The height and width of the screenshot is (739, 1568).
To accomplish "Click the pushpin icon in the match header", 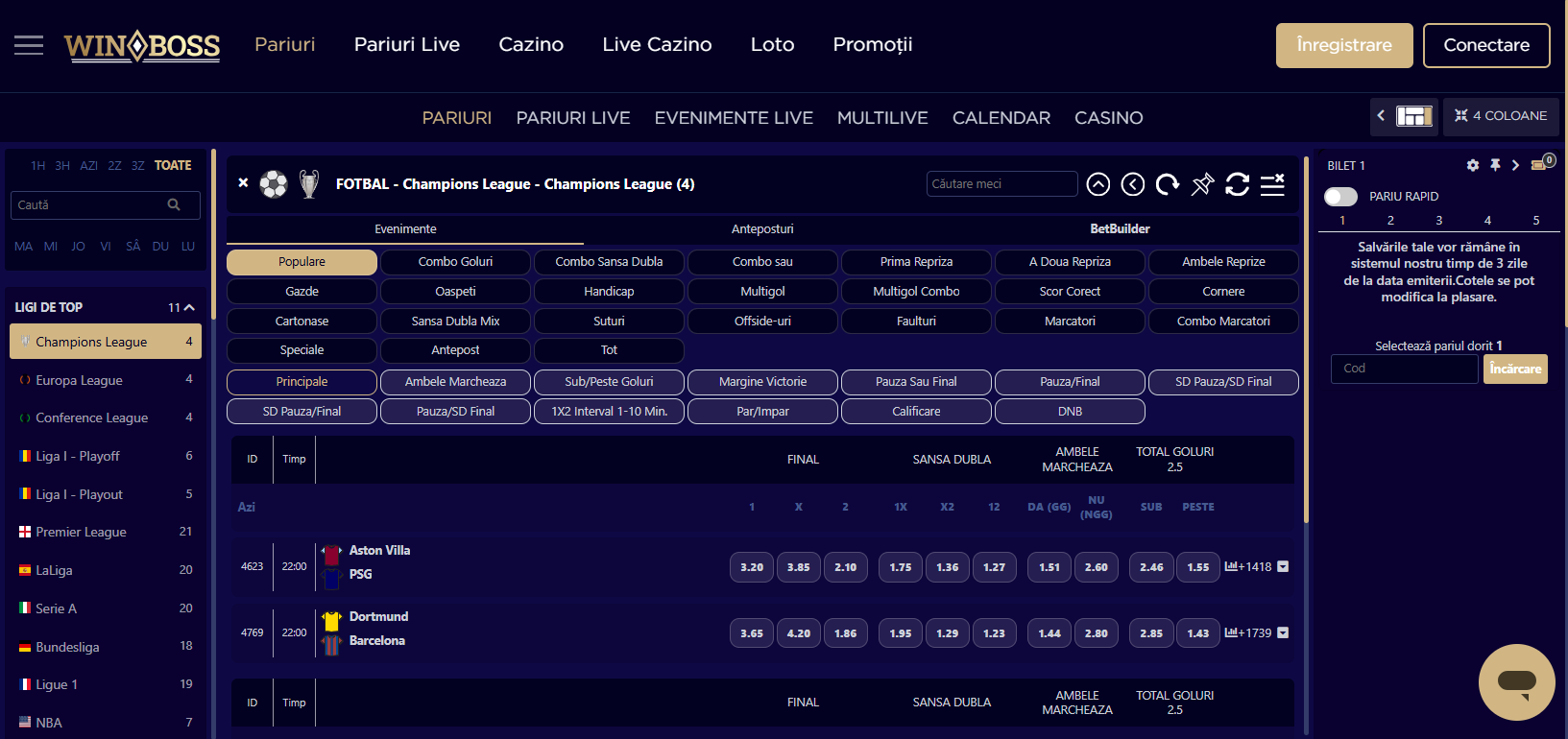I will [1202, 184].
